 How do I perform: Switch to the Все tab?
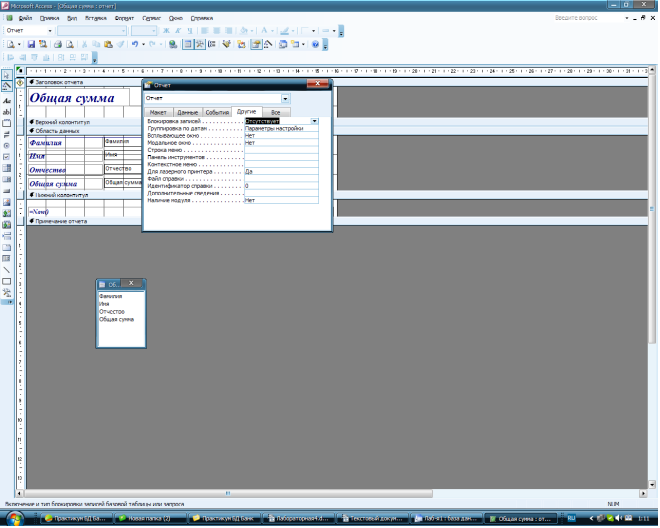276,112
